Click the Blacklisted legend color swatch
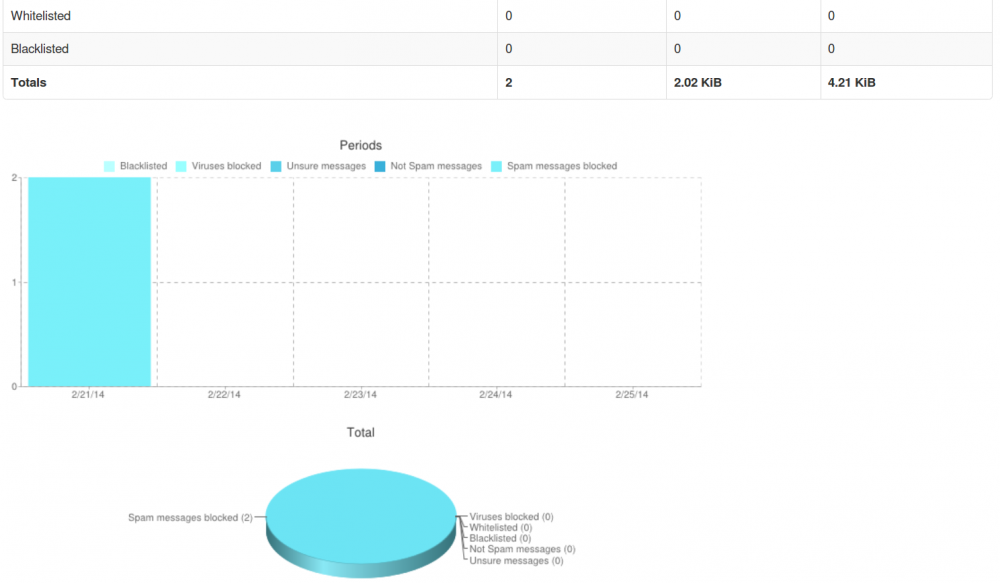Viewport: 1000px width, 583px height. point(109,166)
